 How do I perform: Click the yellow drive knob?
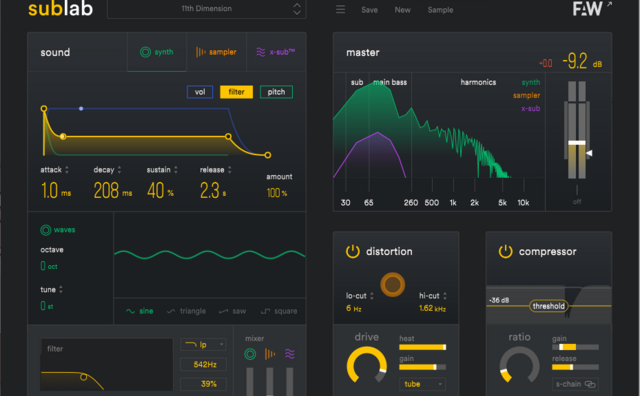367,366
